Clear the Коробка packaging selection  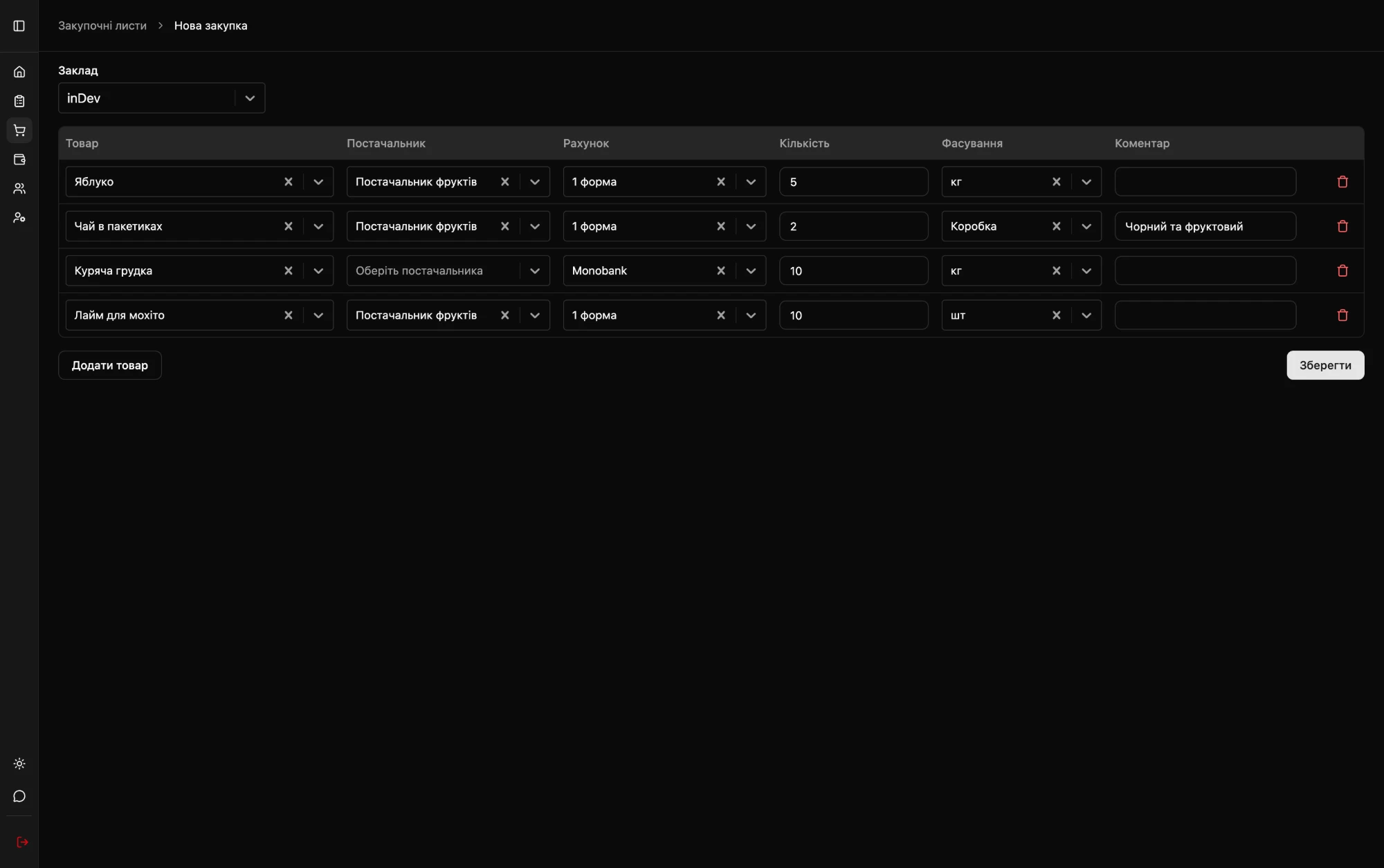pos(1057,226)
